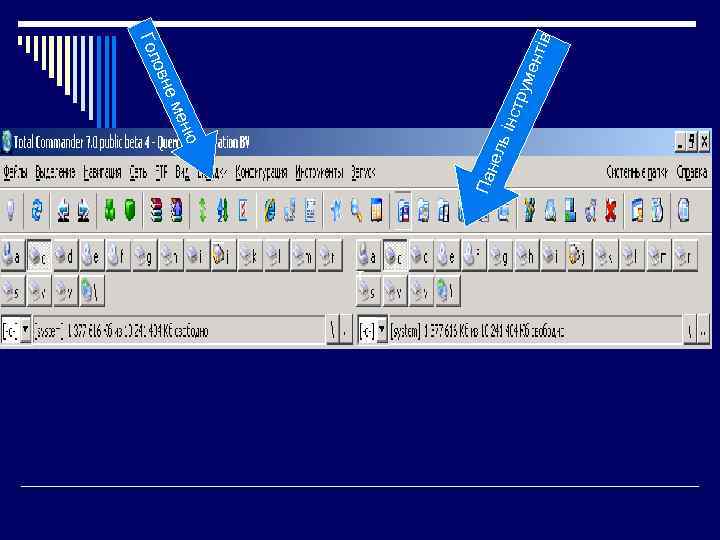The image size is (720, 540).
Task: Click the Total Commander title bar icon
Action: point(6,142)
